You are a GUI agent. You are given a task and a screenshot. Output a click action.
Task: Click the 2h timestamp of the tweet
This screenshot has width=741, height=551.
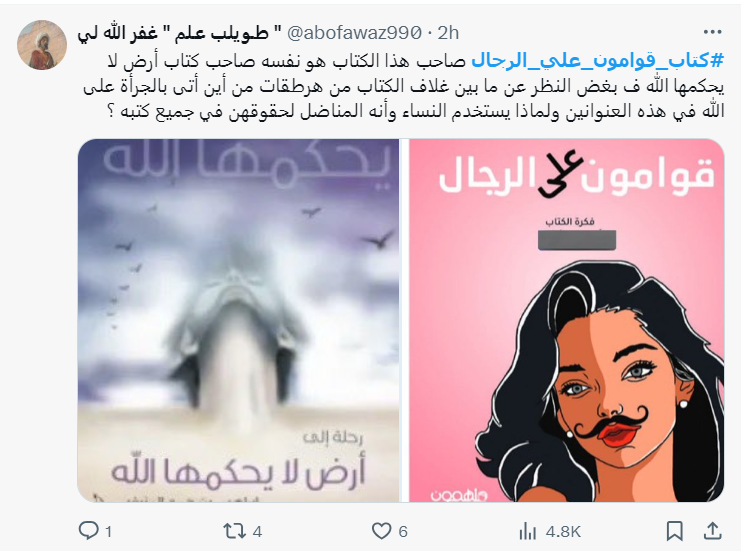[x=448, y=33]
